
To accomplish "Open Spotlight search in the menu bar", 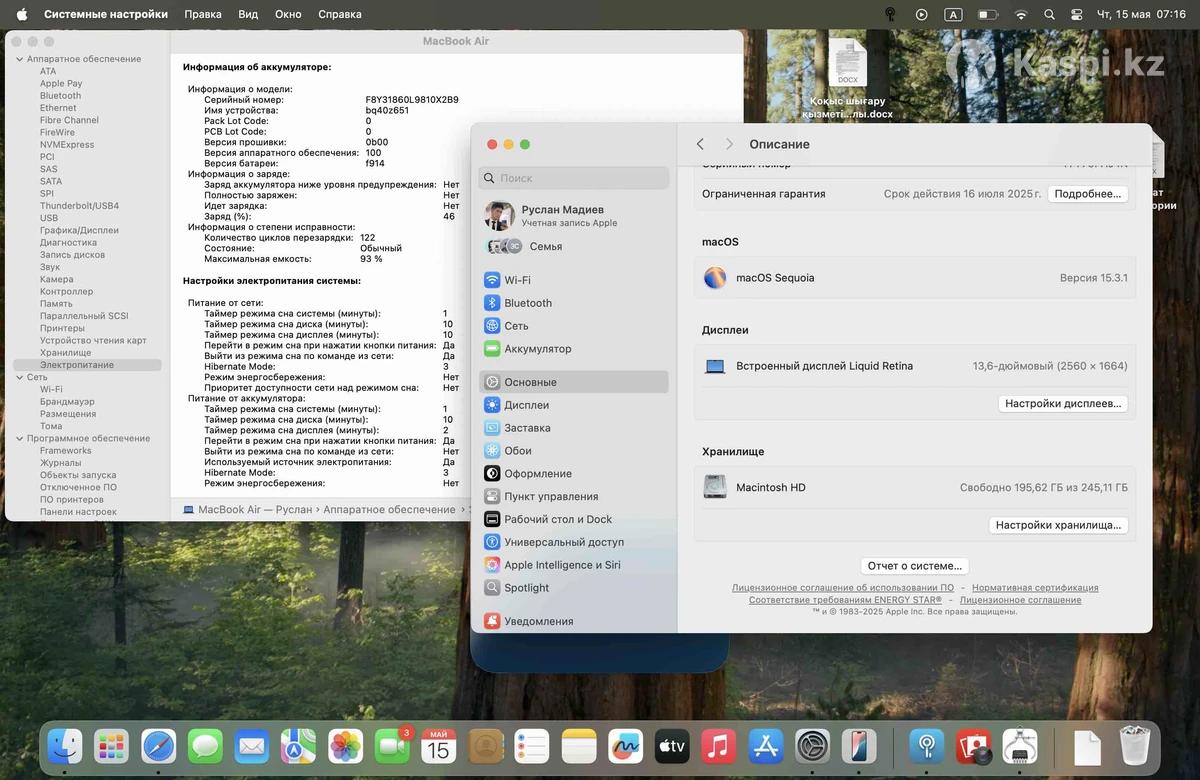I will pos(1049,14).
